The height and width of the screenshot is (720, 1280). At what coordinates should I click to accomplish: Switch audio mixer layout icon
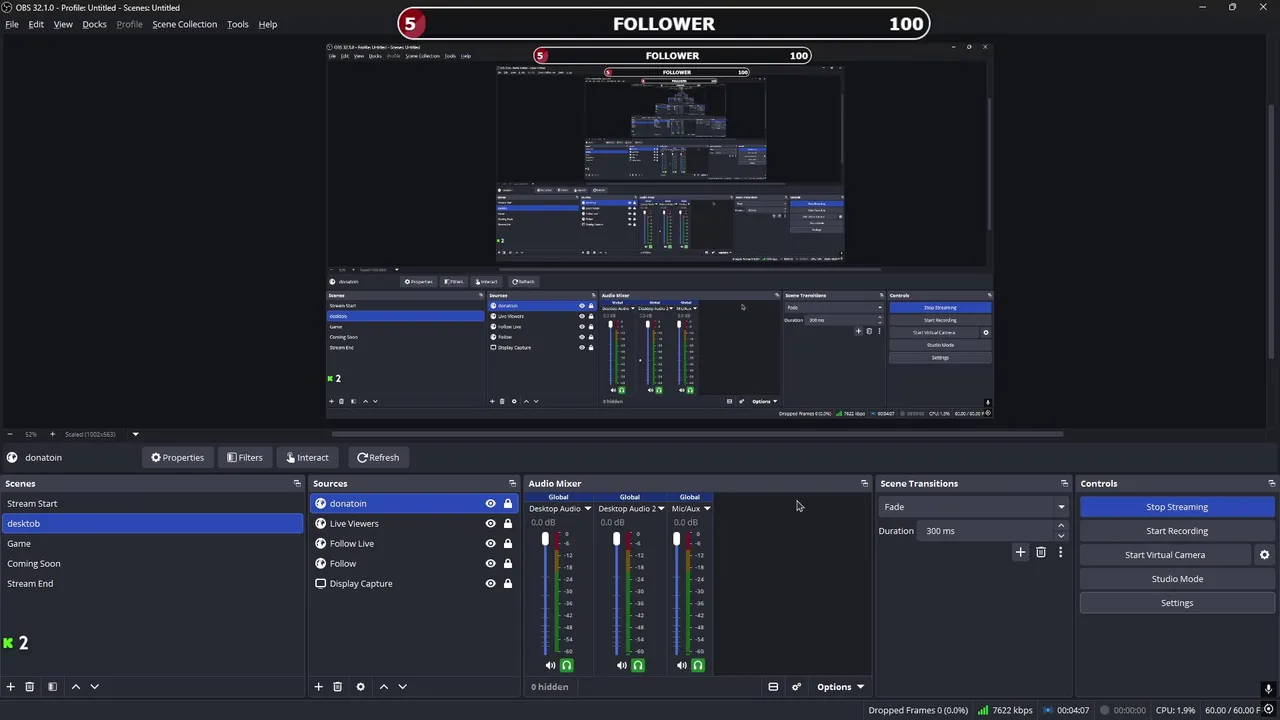773,687
